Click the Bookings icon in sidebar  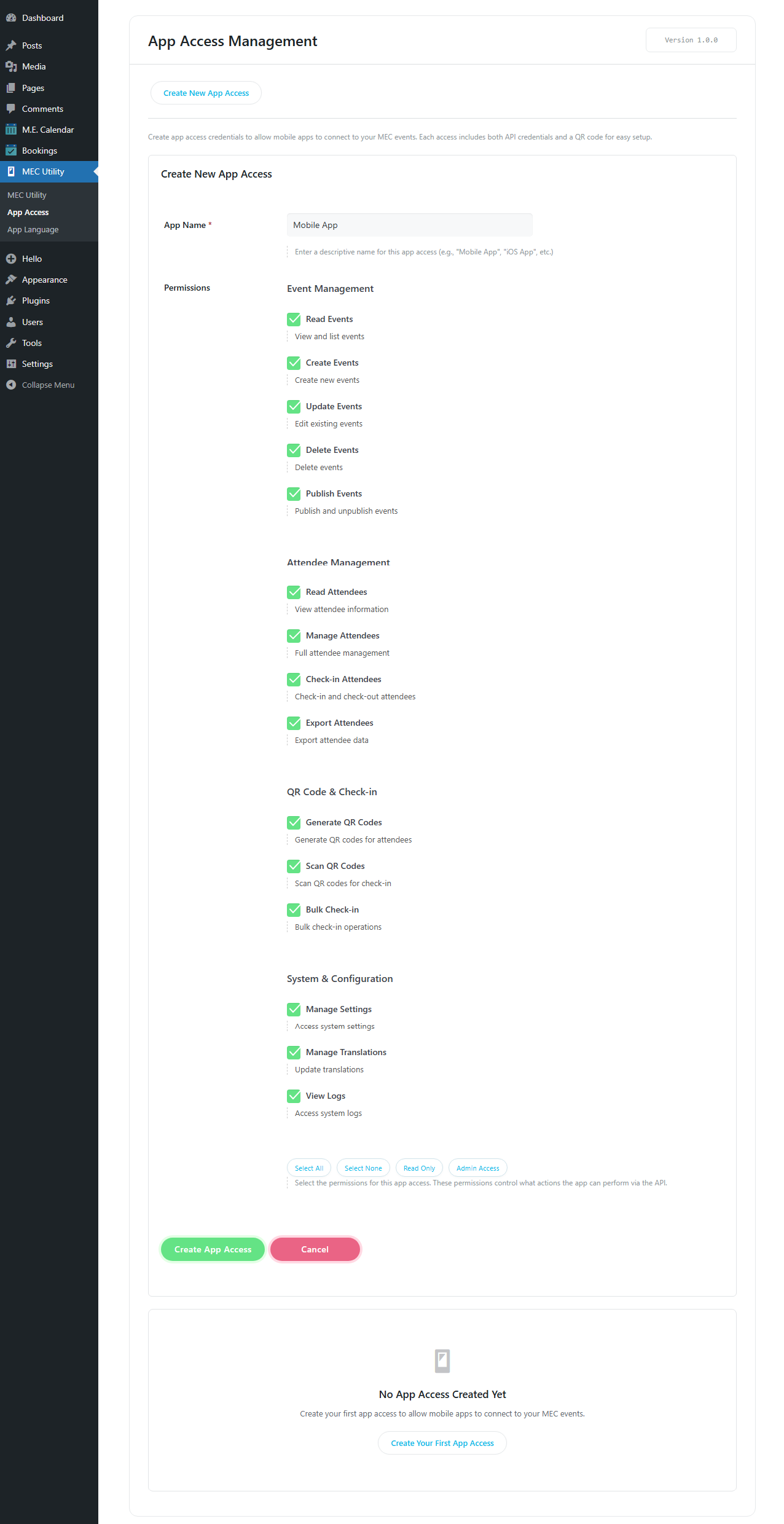[11, 151]
